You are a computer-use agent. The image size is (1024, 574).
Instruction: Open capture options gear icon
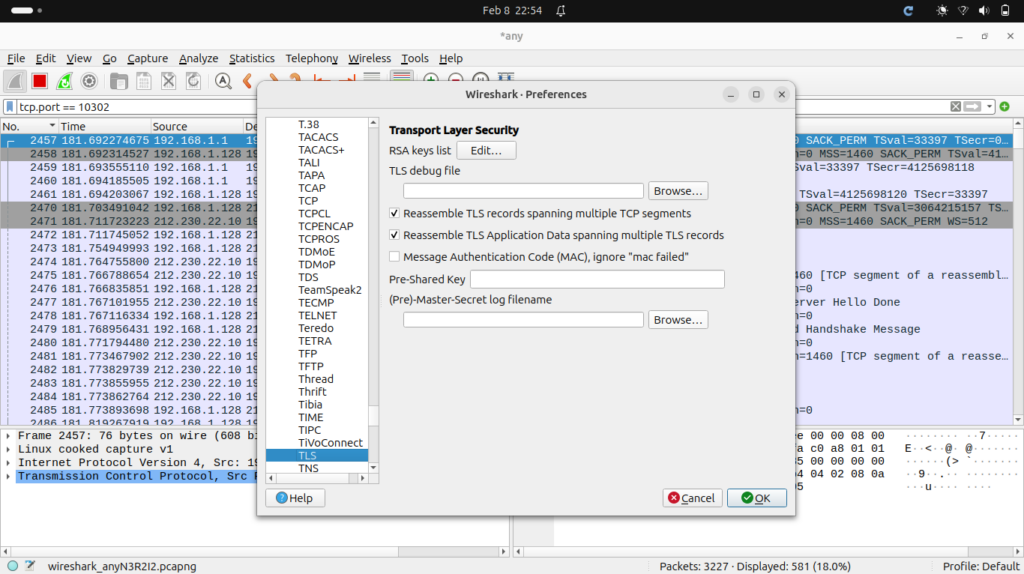coord(89,81)
